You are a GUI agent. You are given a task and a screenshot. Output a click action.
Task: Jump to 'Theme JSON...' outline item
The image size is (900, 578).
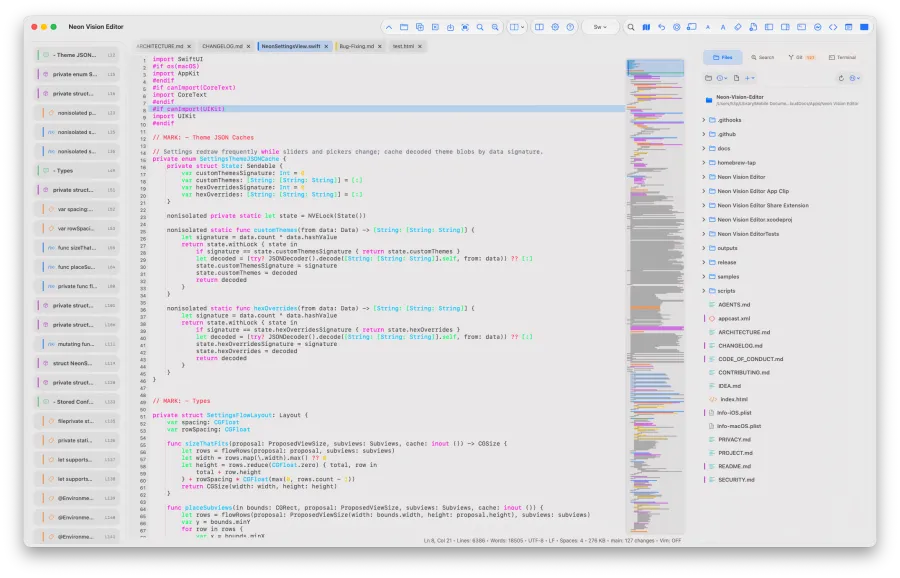pyautogui.click(x=77, y=55)
